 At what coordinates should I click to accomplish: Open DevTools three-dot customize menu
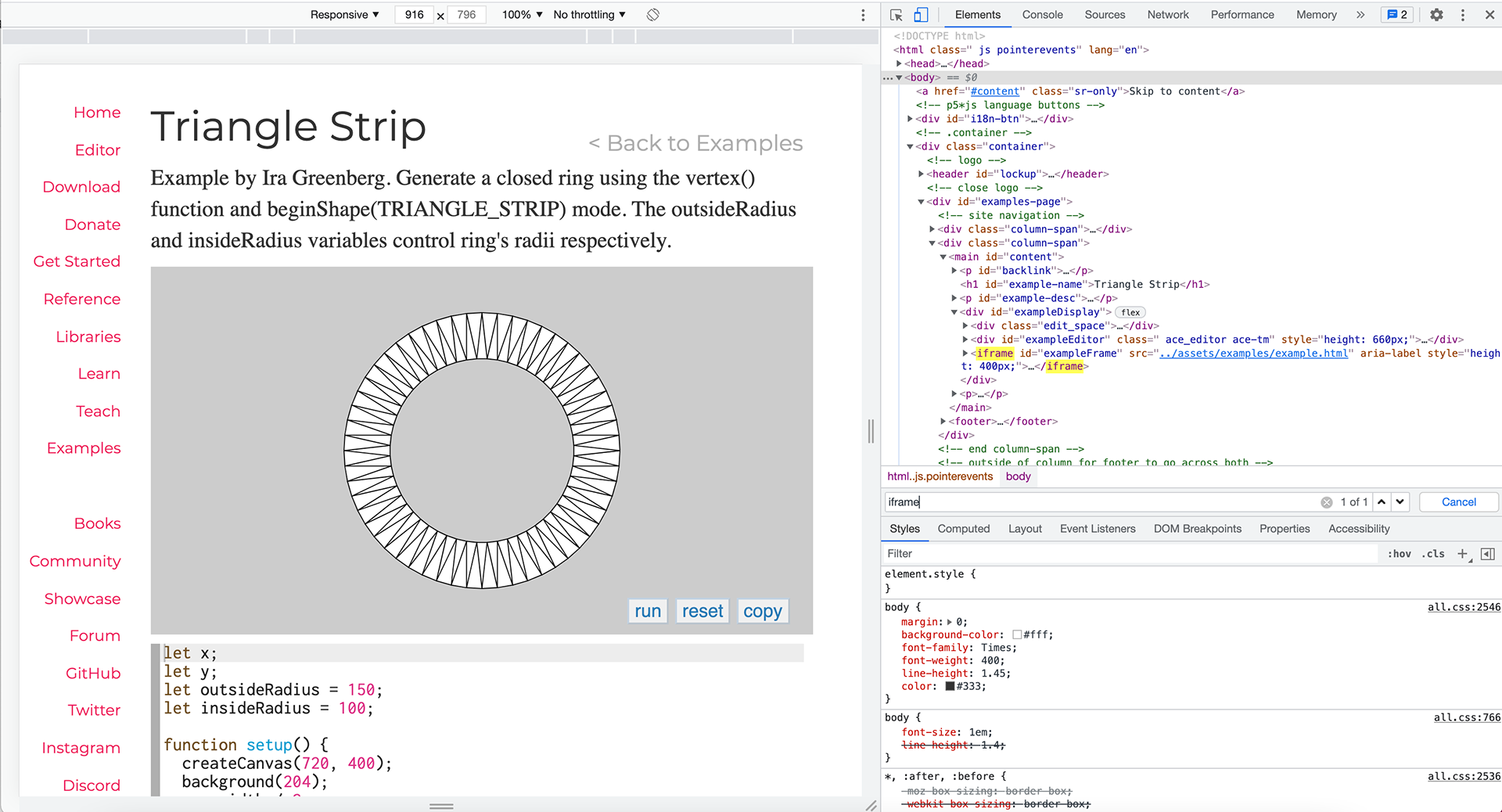click(1462, 15)
